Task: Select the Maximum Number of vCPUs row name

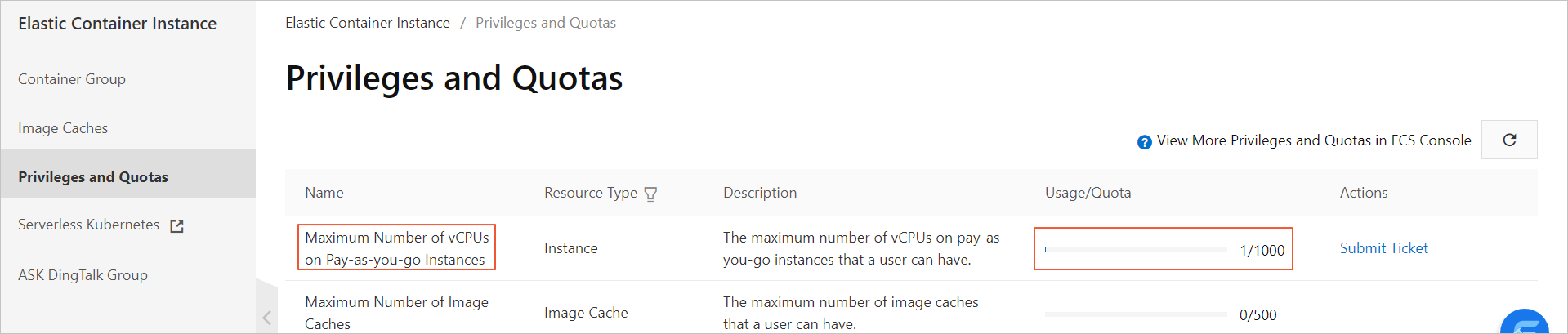Action: (x=397, y=248)
